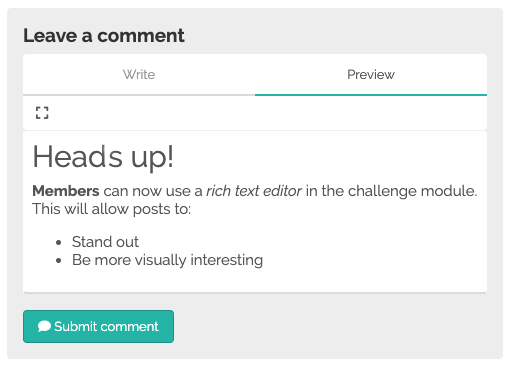Screen dimensions: 511x368
Task: Switch to the Write tab
Action: click(x=139, y=74)
